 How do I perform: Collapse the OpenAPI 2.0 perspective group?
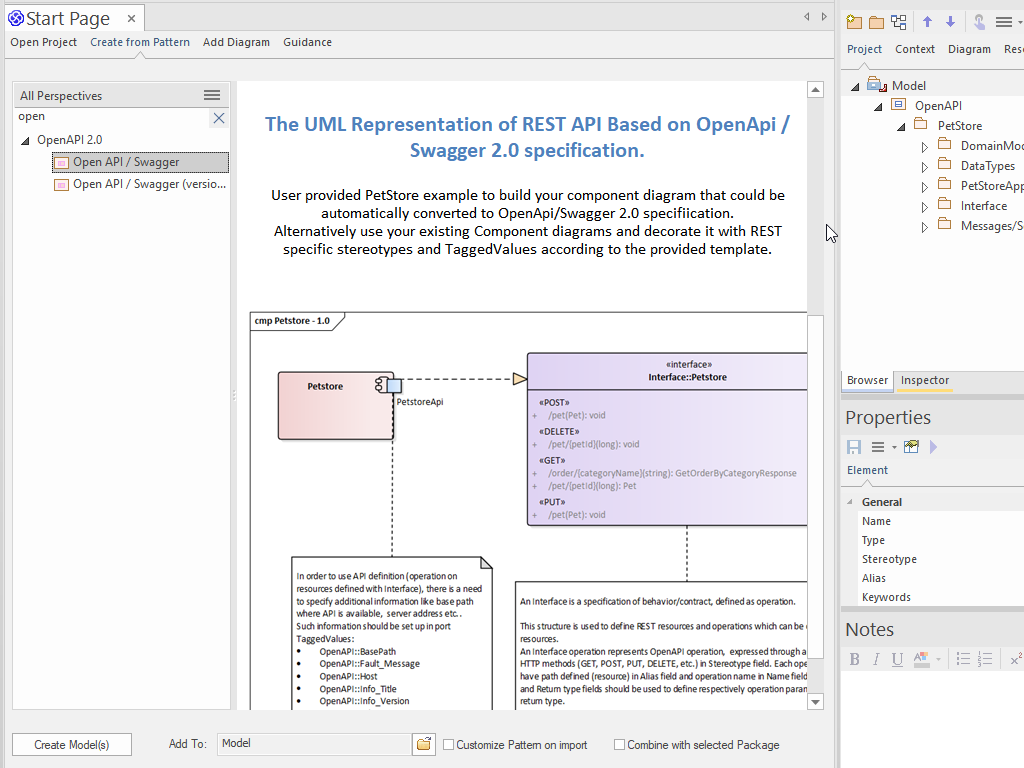pyautogui.click(x=25, y=140)
